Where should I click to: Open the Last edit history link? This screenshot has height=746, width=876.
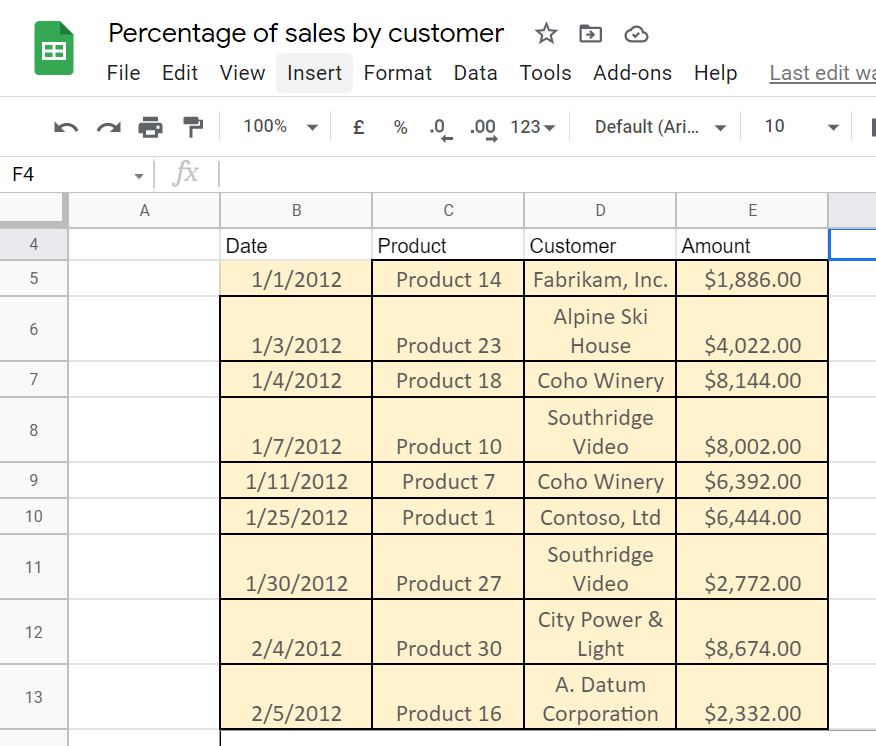coord(822,73)
